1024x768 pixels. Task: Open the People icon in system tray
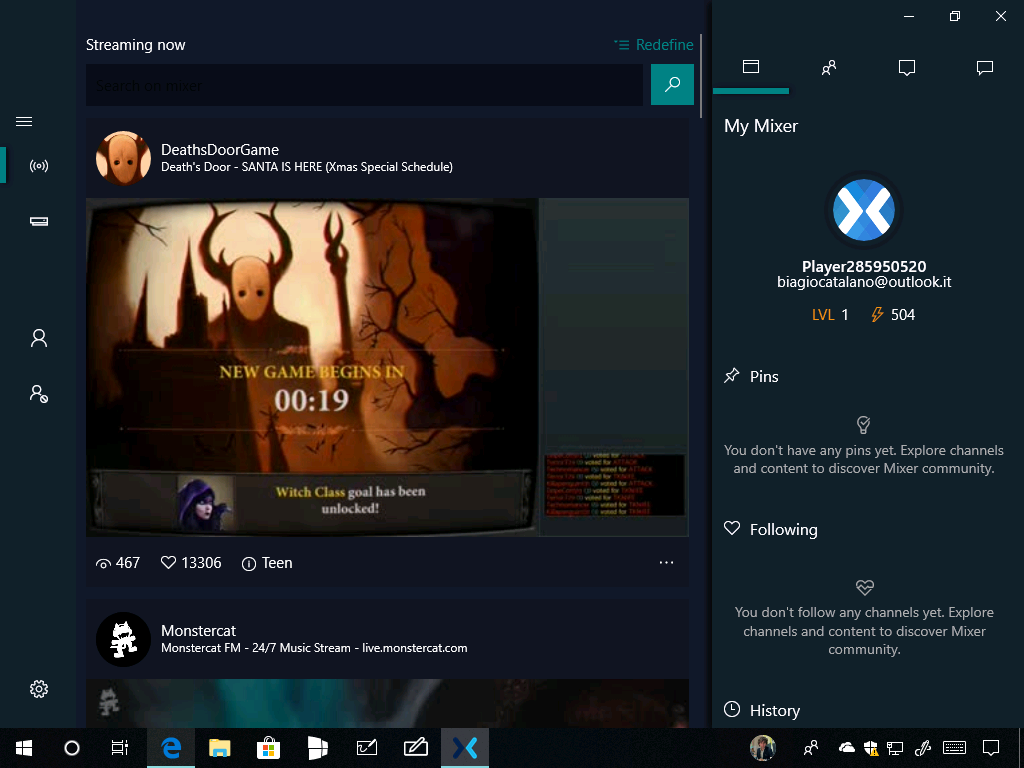pyautogui.click(x=810, y=748)
